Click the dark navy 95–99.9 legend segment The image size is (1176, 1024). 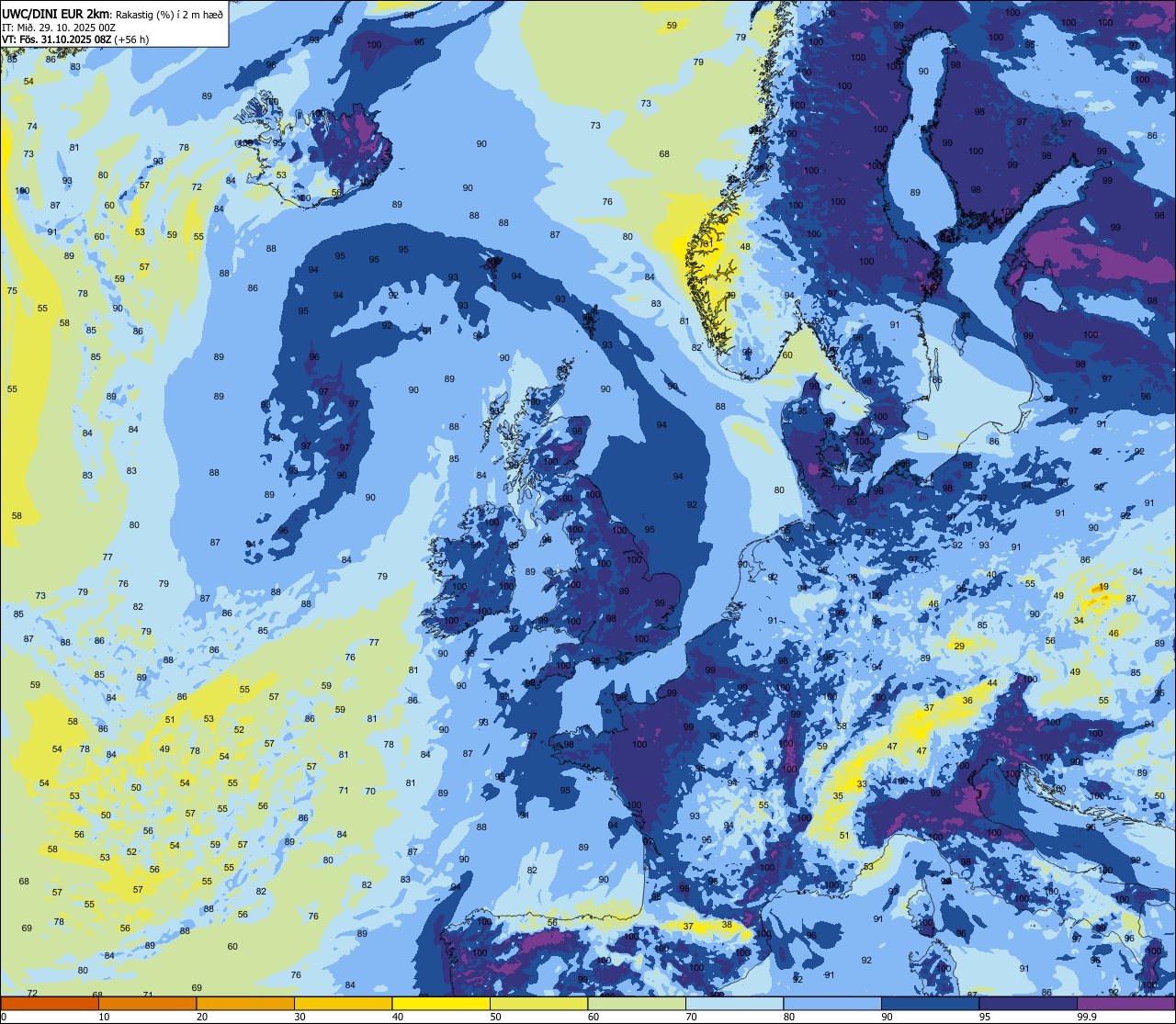click(1028, 1003)
